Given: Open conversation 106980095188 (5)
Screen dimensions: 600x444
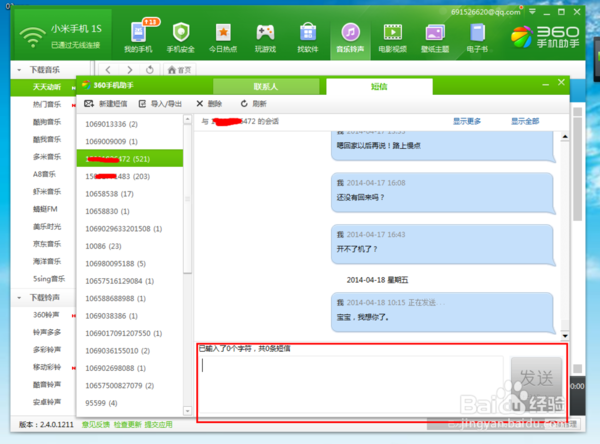Looking at the screenshot, I should tap(130, 264).
